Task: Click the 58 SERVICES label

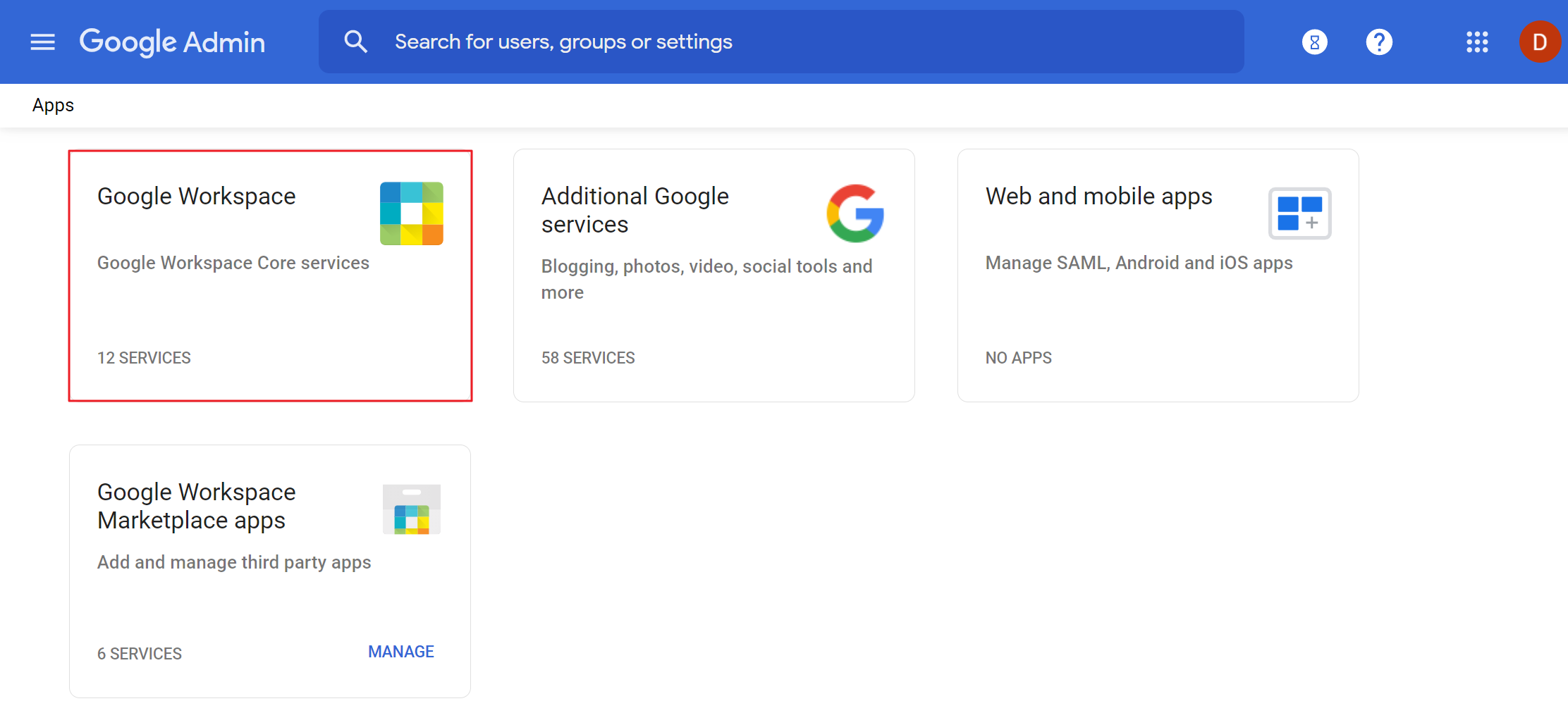Action: (x=588, y=358)
